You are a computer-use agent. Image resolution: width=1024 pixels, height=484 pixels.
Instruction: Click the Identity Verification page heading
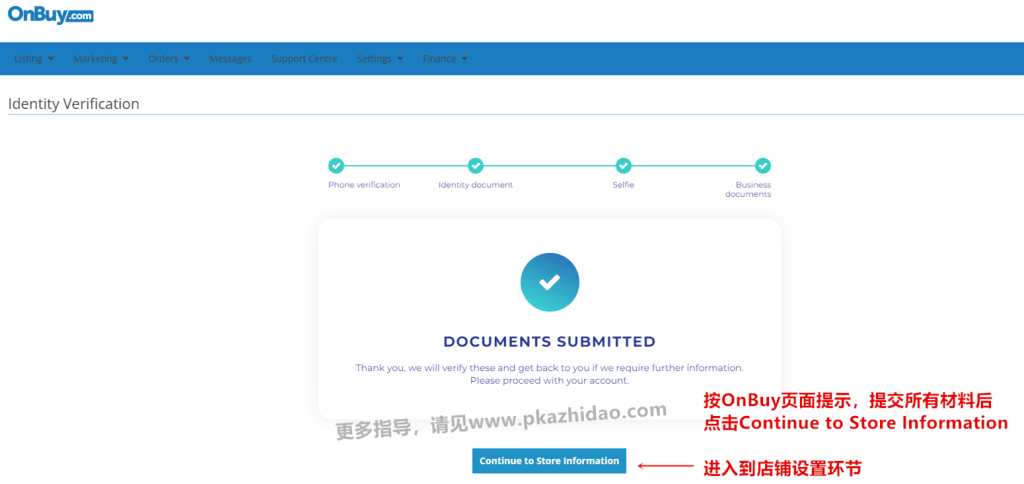tap(74, 104)
